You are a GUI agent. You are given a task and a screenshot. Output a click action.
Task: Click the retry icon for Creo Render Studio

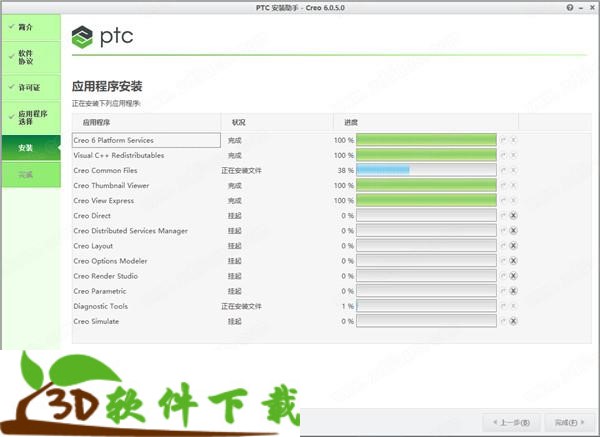pos(504,276)
